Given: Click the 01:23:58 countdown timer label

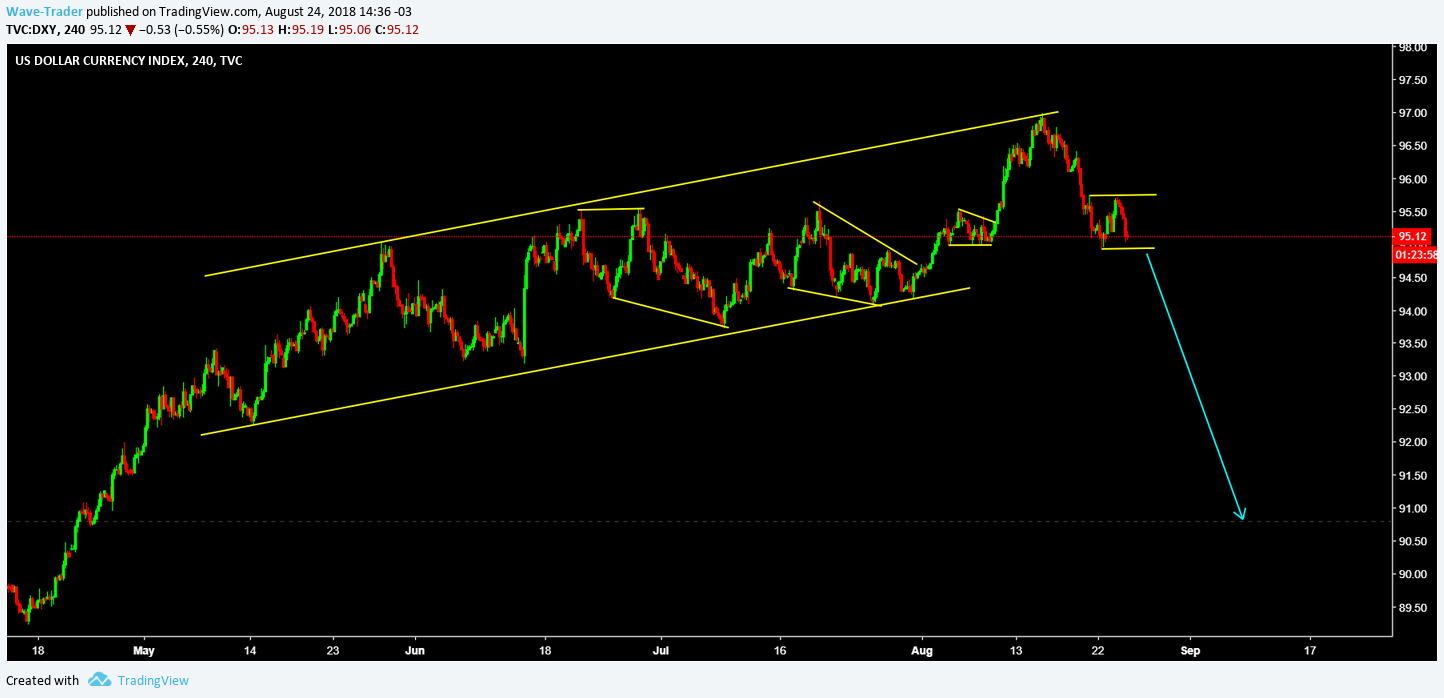Looking at the screenshot, I should [1414, 254].
